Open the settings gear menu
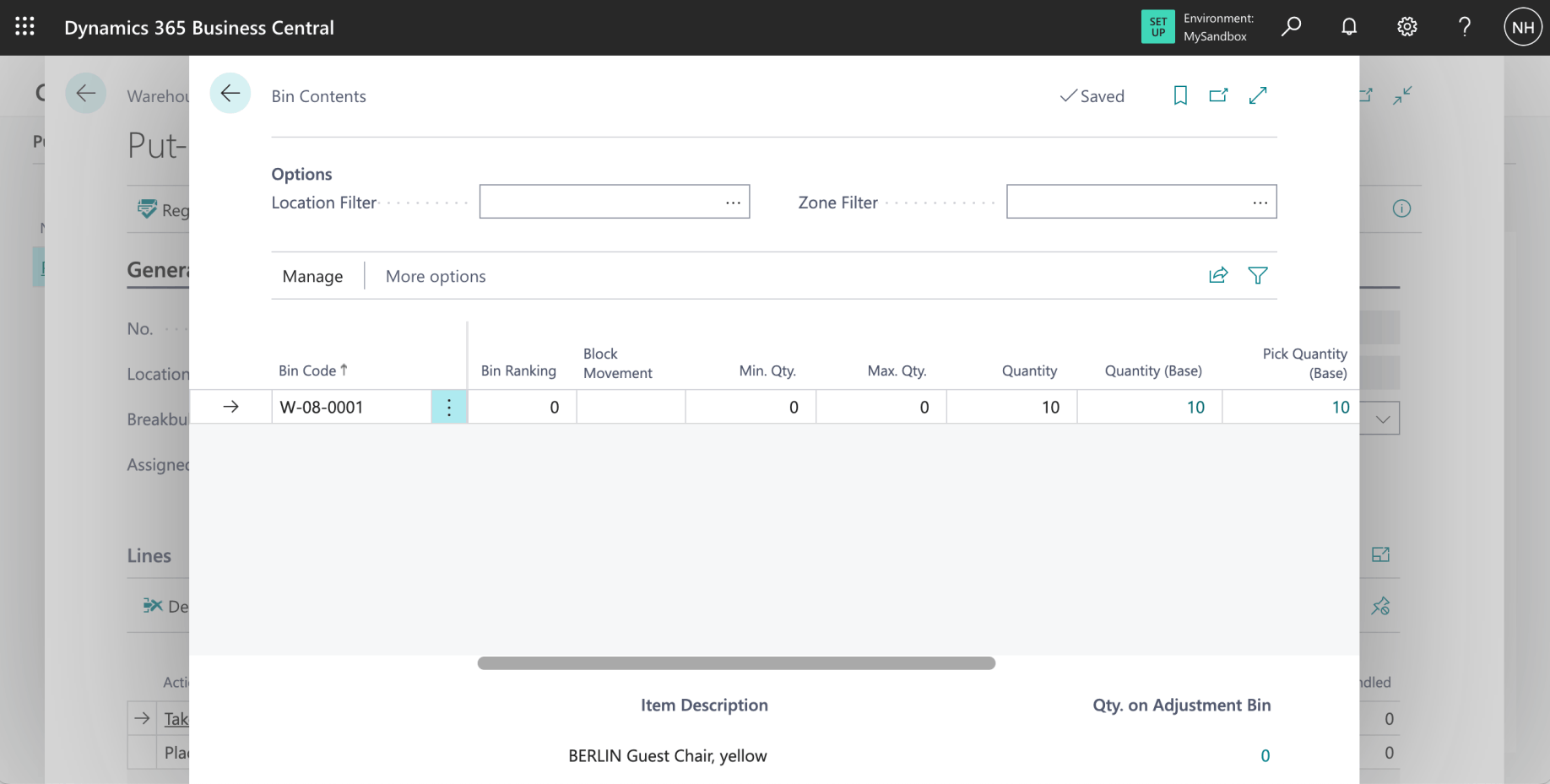 pos(1406,27)
